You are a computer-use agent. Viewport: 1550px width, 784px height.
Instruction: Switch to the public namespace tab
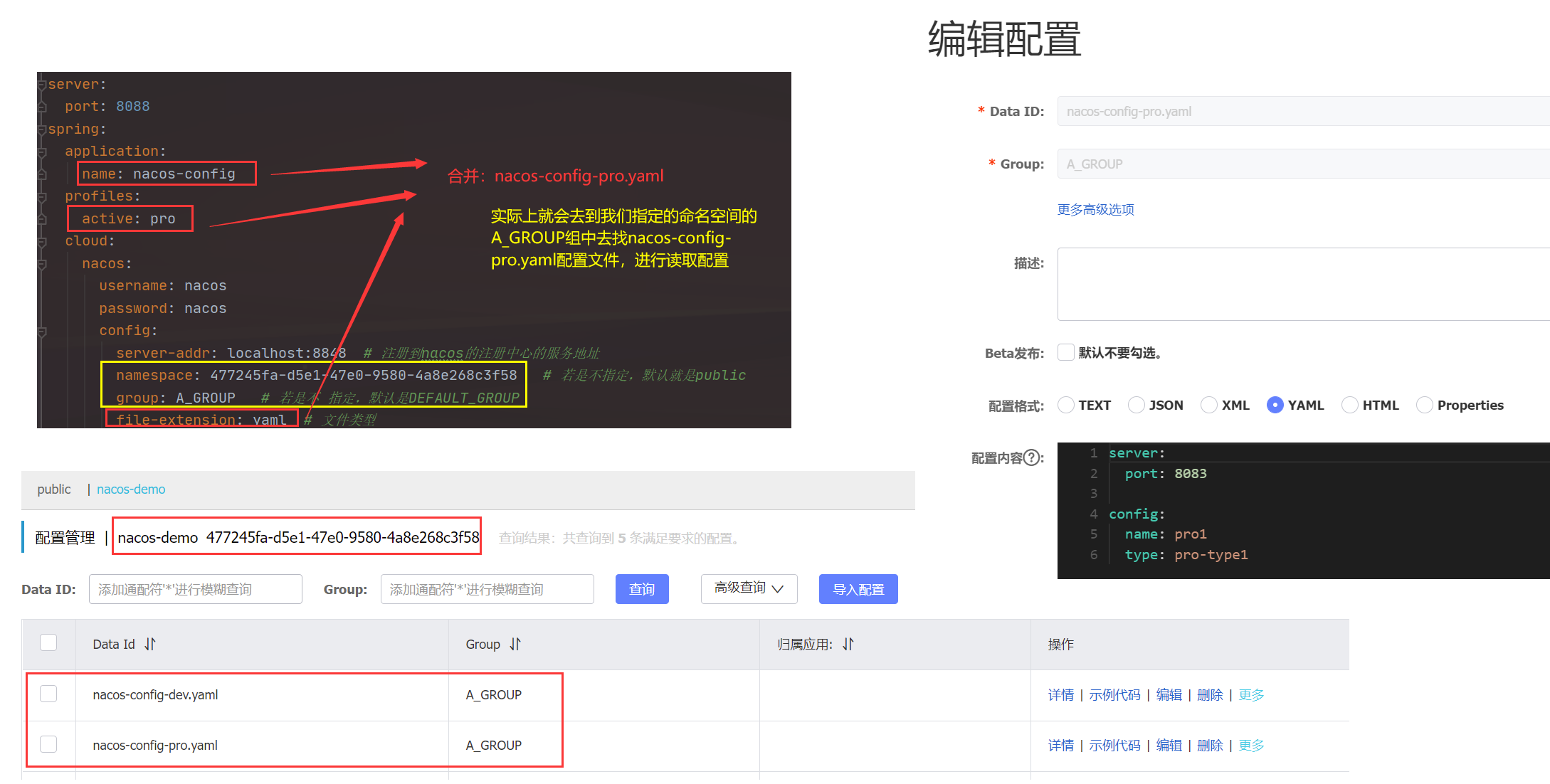(54, 489)
